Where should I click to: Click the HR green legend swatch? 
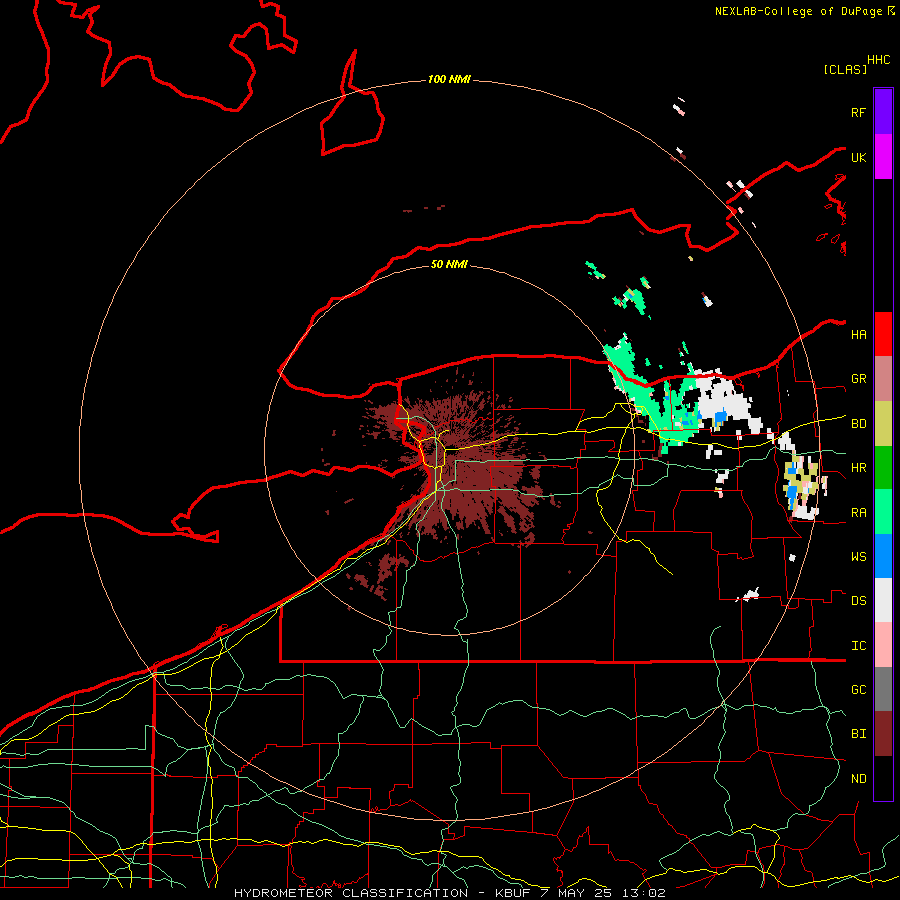[883, 468]
